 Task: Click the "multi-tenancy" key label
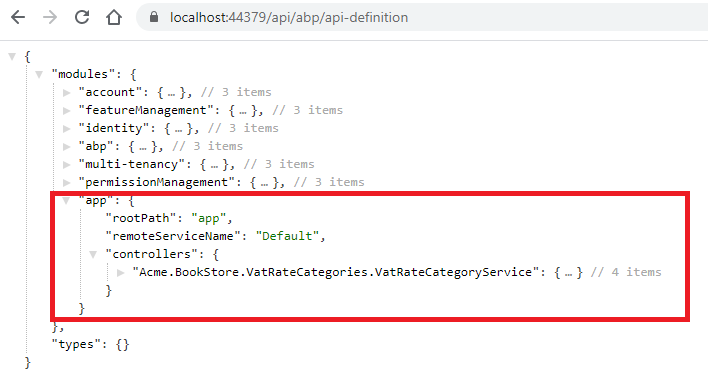(x=132, y=164)
